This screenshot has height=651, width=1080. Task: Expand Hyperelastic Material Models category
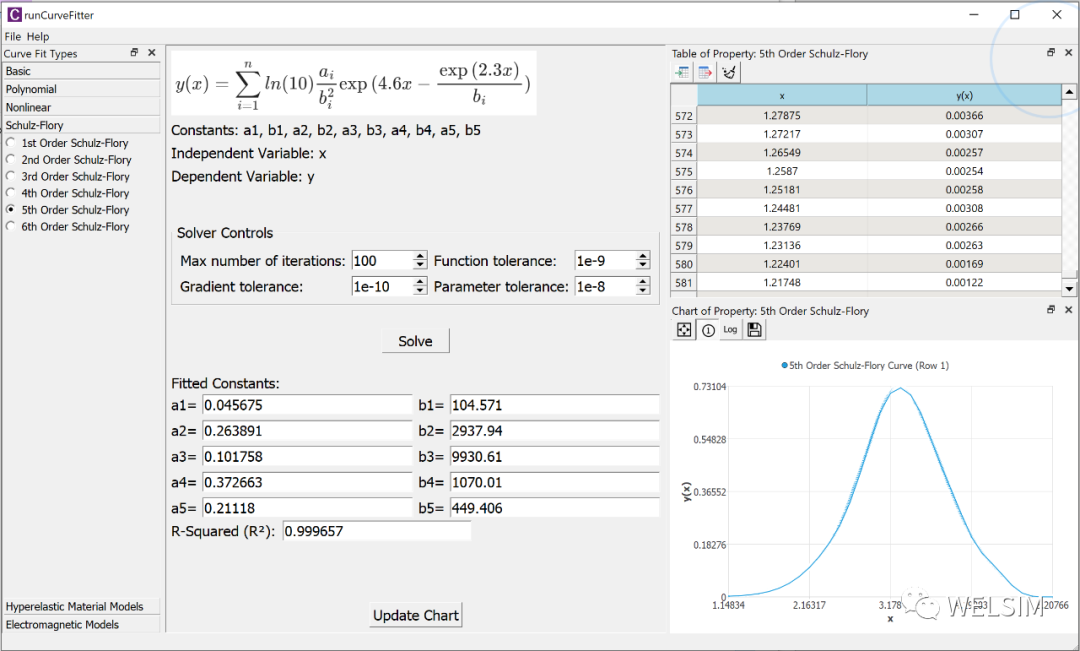[x=81, y=606]
